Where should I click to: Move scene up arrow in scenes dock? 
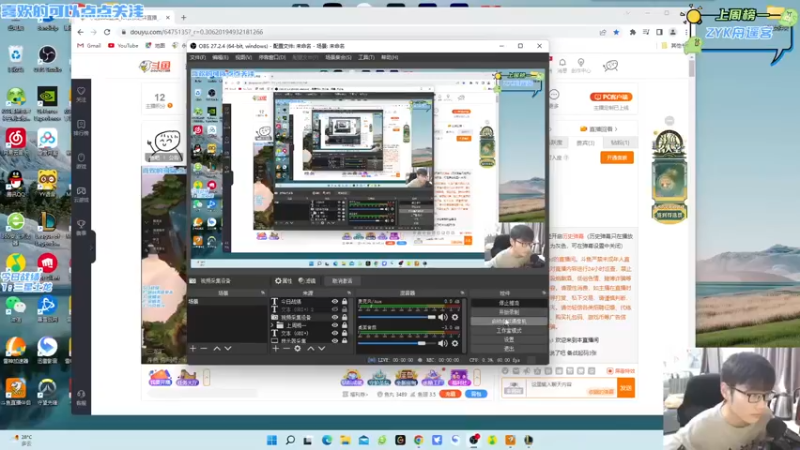(x=217, y=348)
